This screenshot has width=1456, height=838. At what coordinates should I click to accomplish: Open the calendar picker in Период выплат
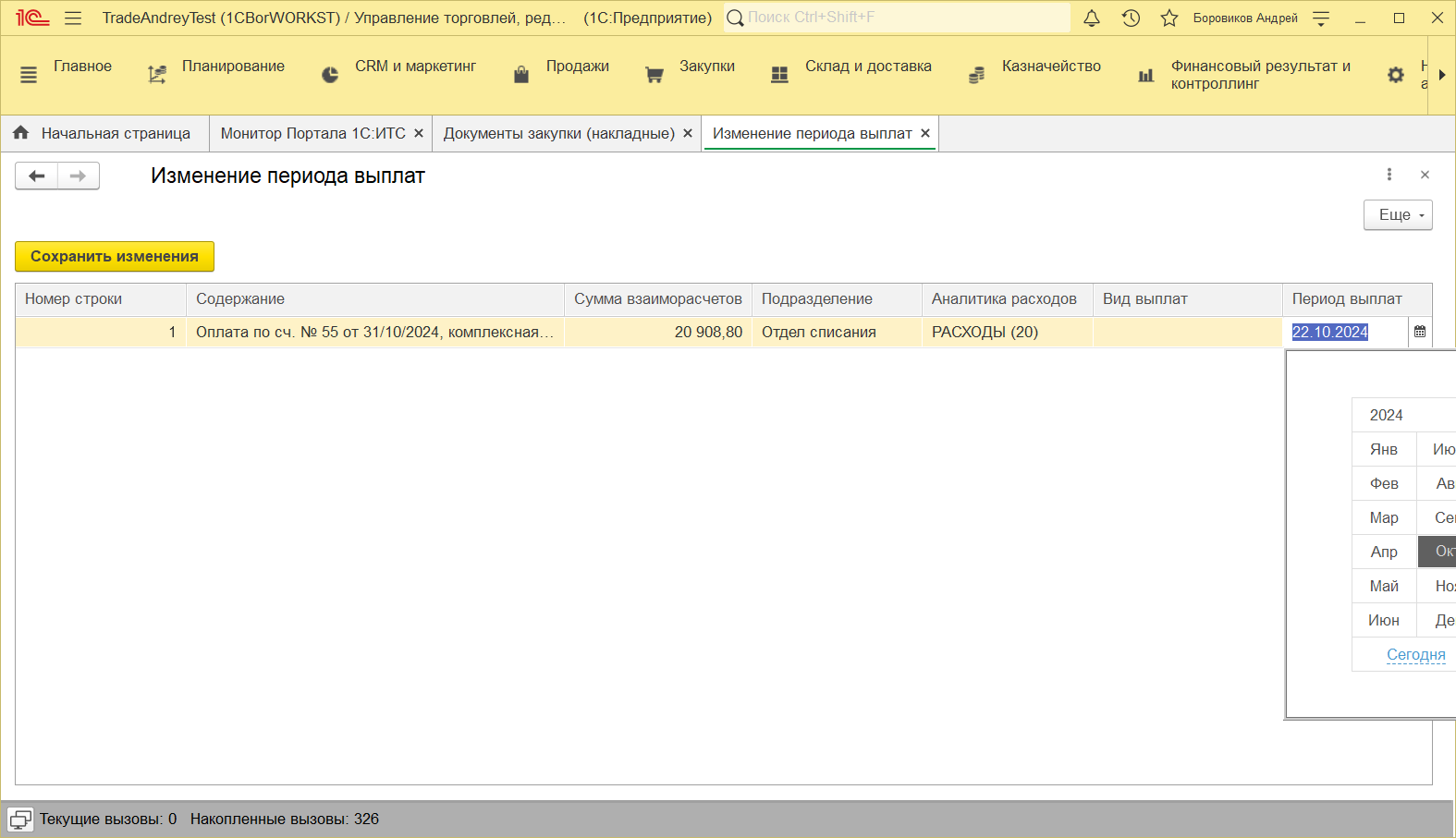tap(1420, 332)
